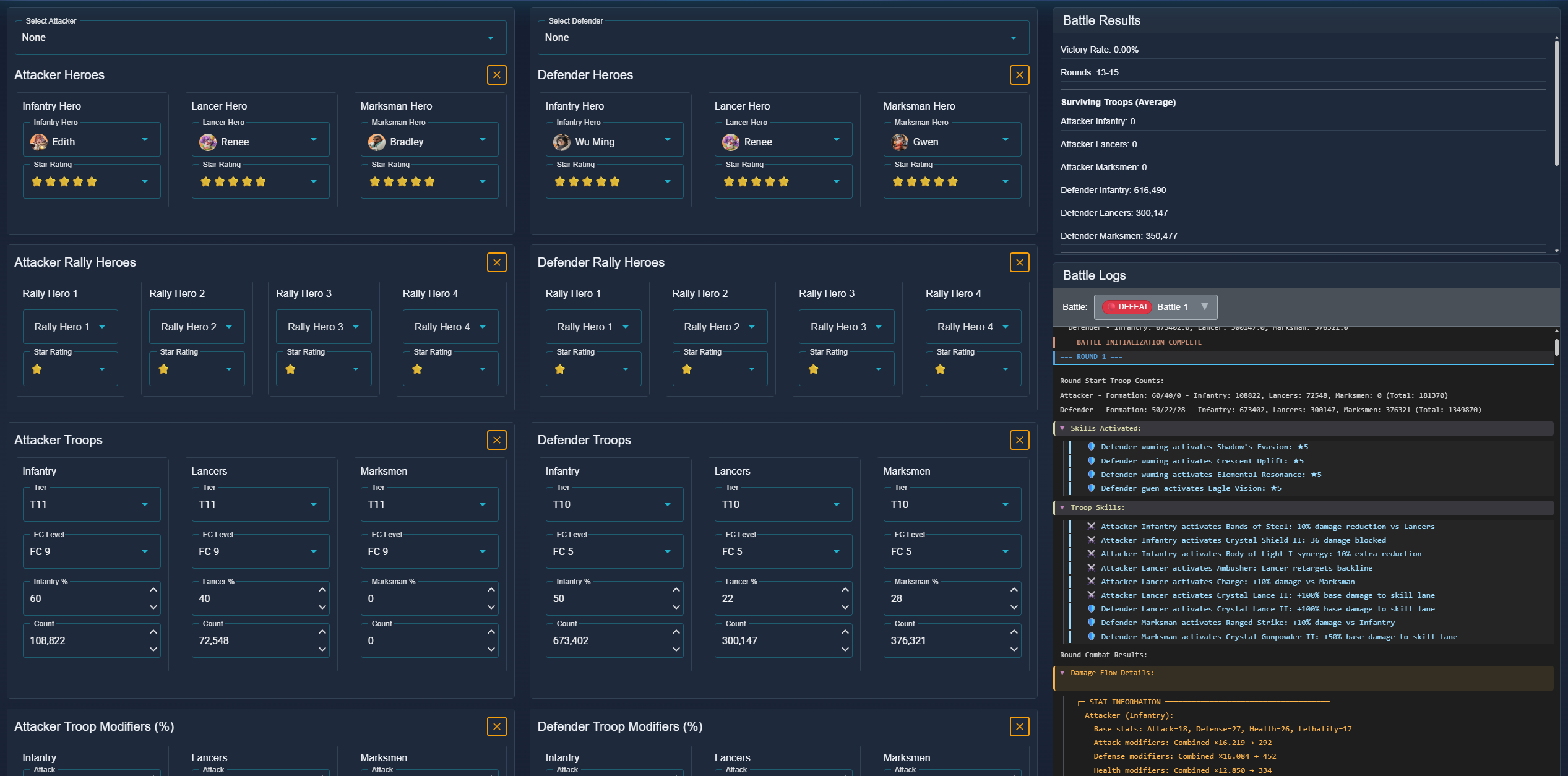The image size is (1568, 776).
Task: Clear Attacker Troop Modifiers with X icon
Action: (496, 726)
